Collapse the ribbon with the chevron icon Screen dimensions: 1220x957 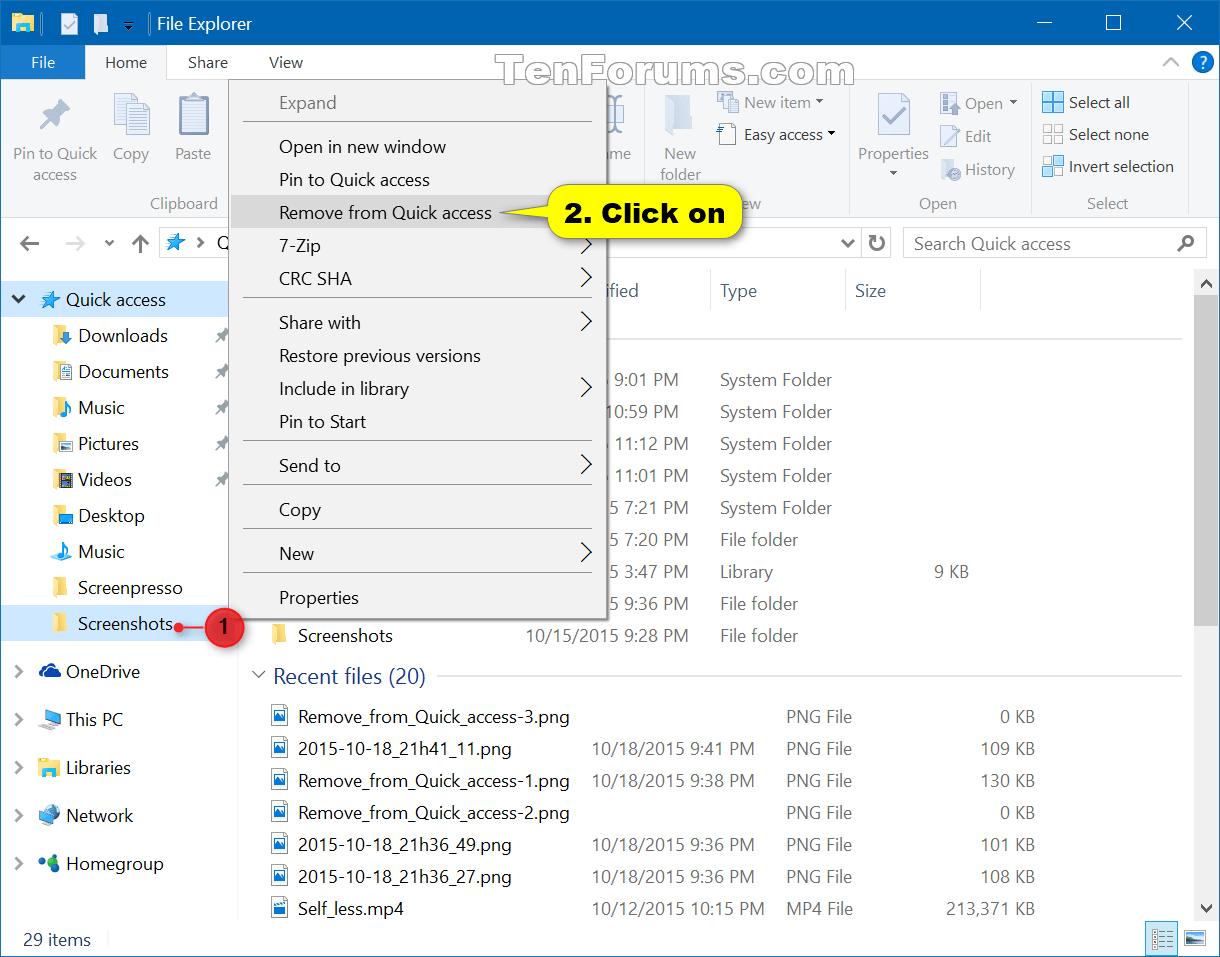pos(1170,62)
